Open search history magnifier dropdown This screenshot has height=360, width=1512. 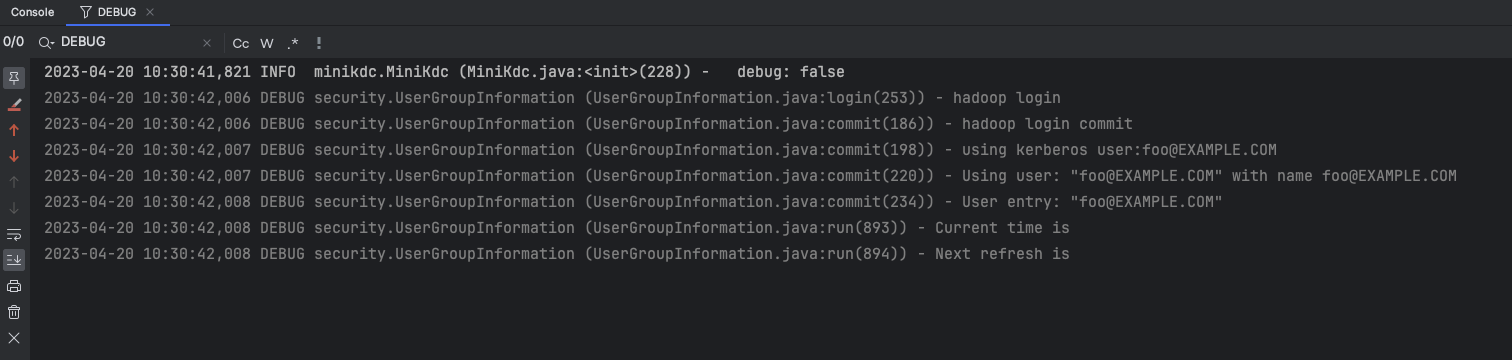46,43
